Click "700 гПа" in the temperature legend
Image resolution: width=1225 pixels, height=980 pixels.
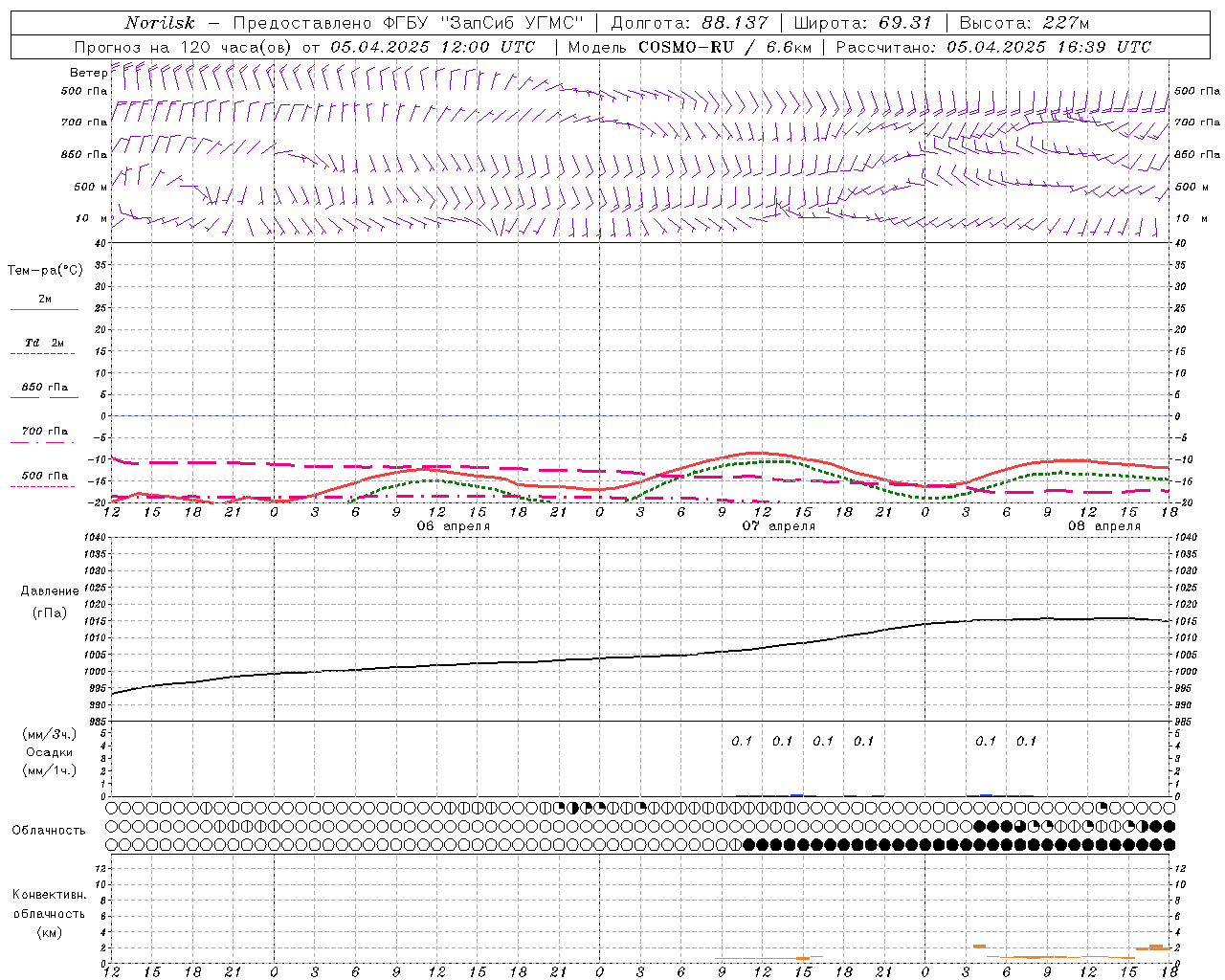coord(45,432)
